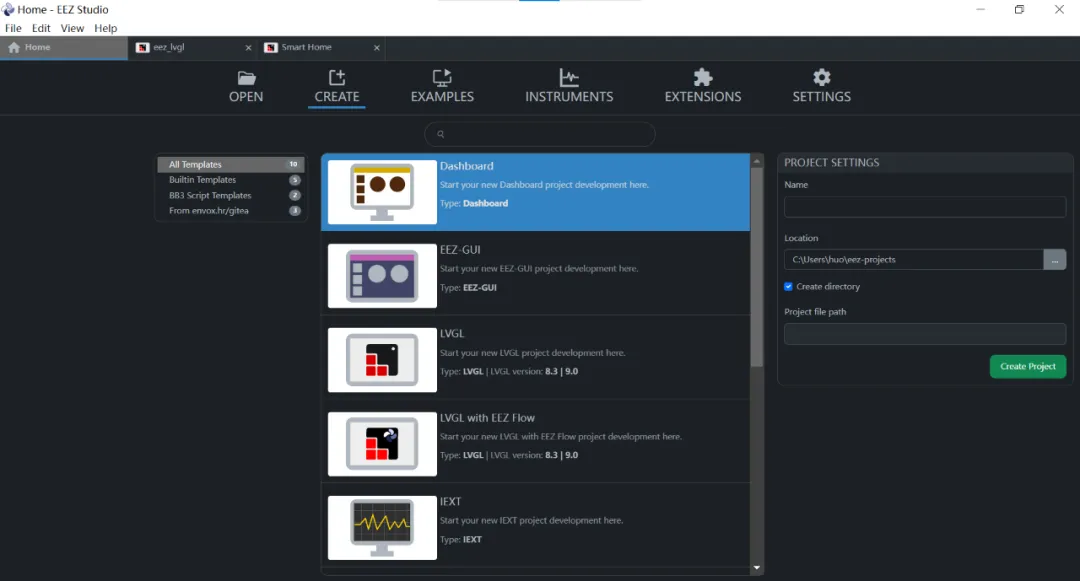Image resolution: width=1080 pixels, height=581 pixels.
Task: Click the 'EEZ-GUI' template title
Action: pyautogui.click(x=460, y=250)
